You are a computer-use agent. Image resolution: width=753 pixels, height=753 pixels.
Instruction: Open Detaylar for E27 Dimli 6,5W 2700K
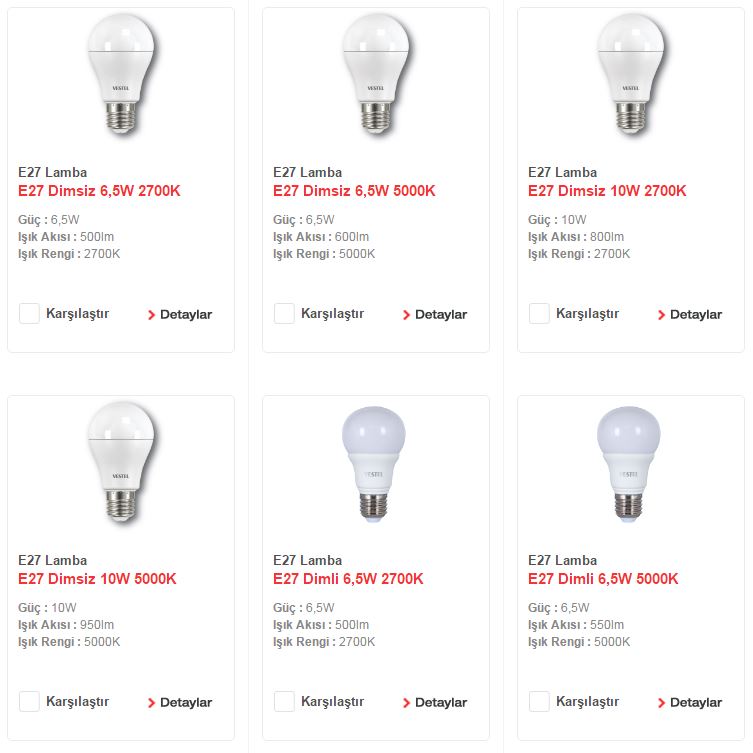click(436, 703)
